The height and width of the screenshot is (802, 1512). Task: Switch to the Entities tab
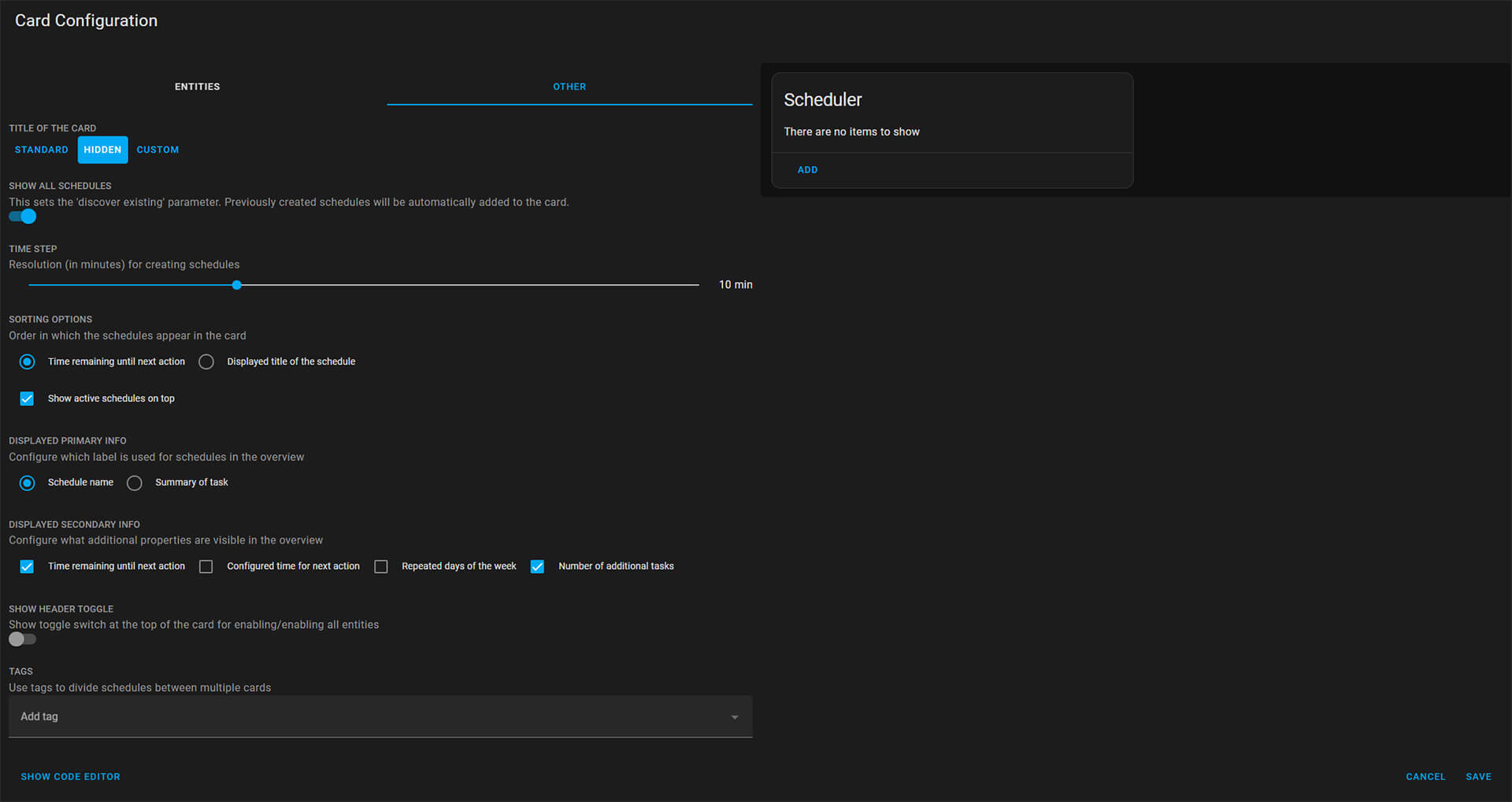click(197, 87)
